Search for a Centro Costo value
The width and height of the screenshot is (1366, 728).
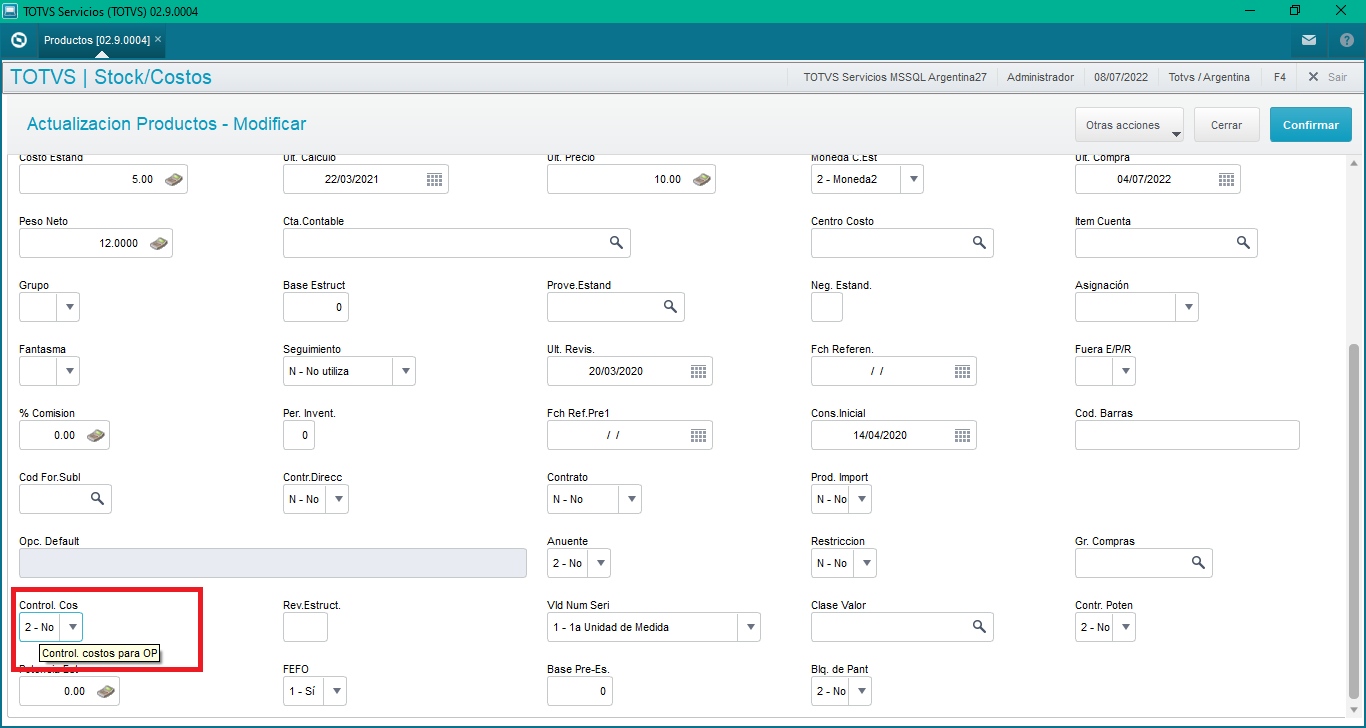click(978, 242)
